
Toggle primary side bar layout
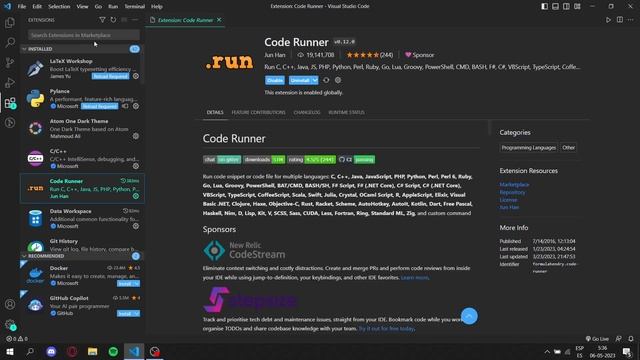pos(544,6)
